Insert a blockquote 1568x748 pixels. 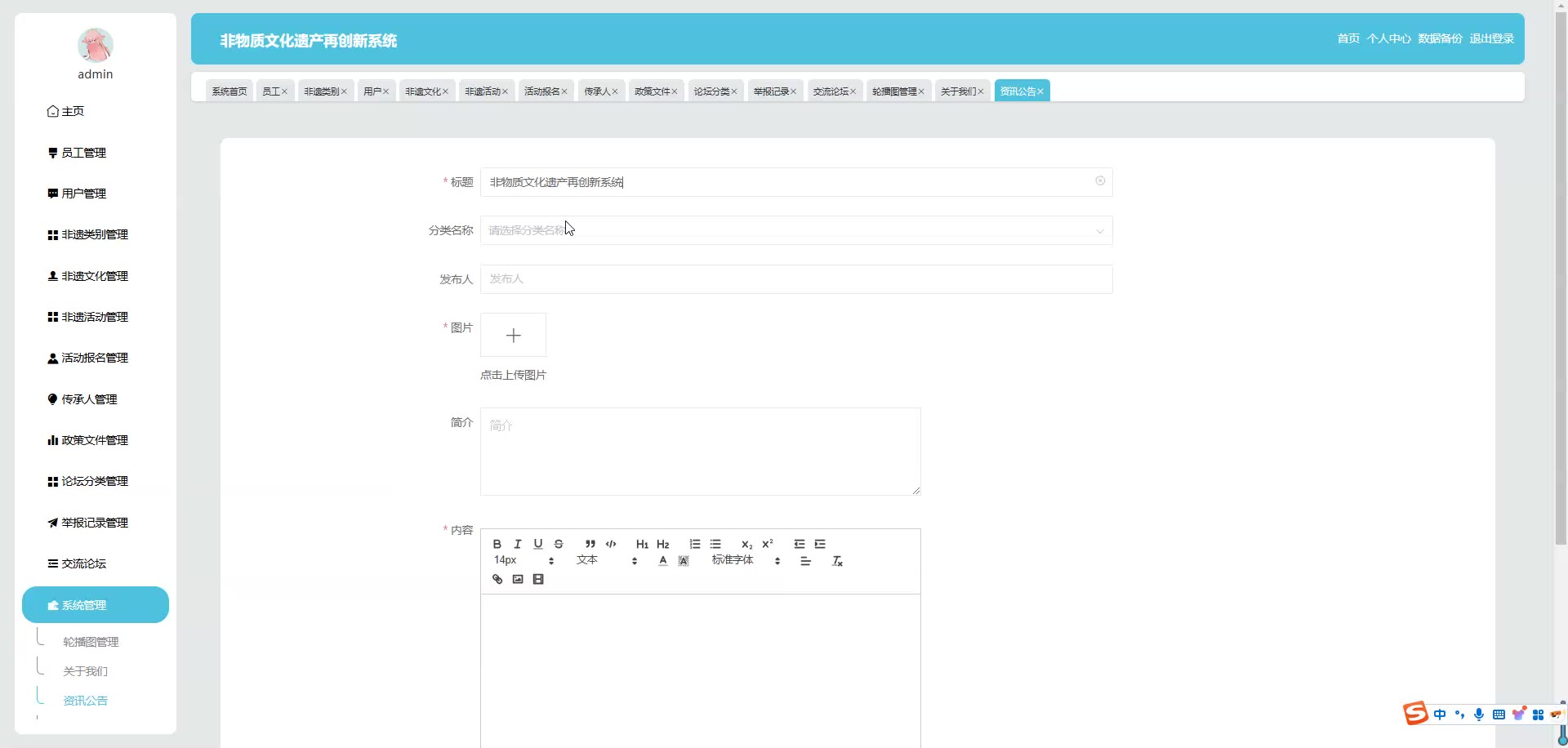pos(590,544)
